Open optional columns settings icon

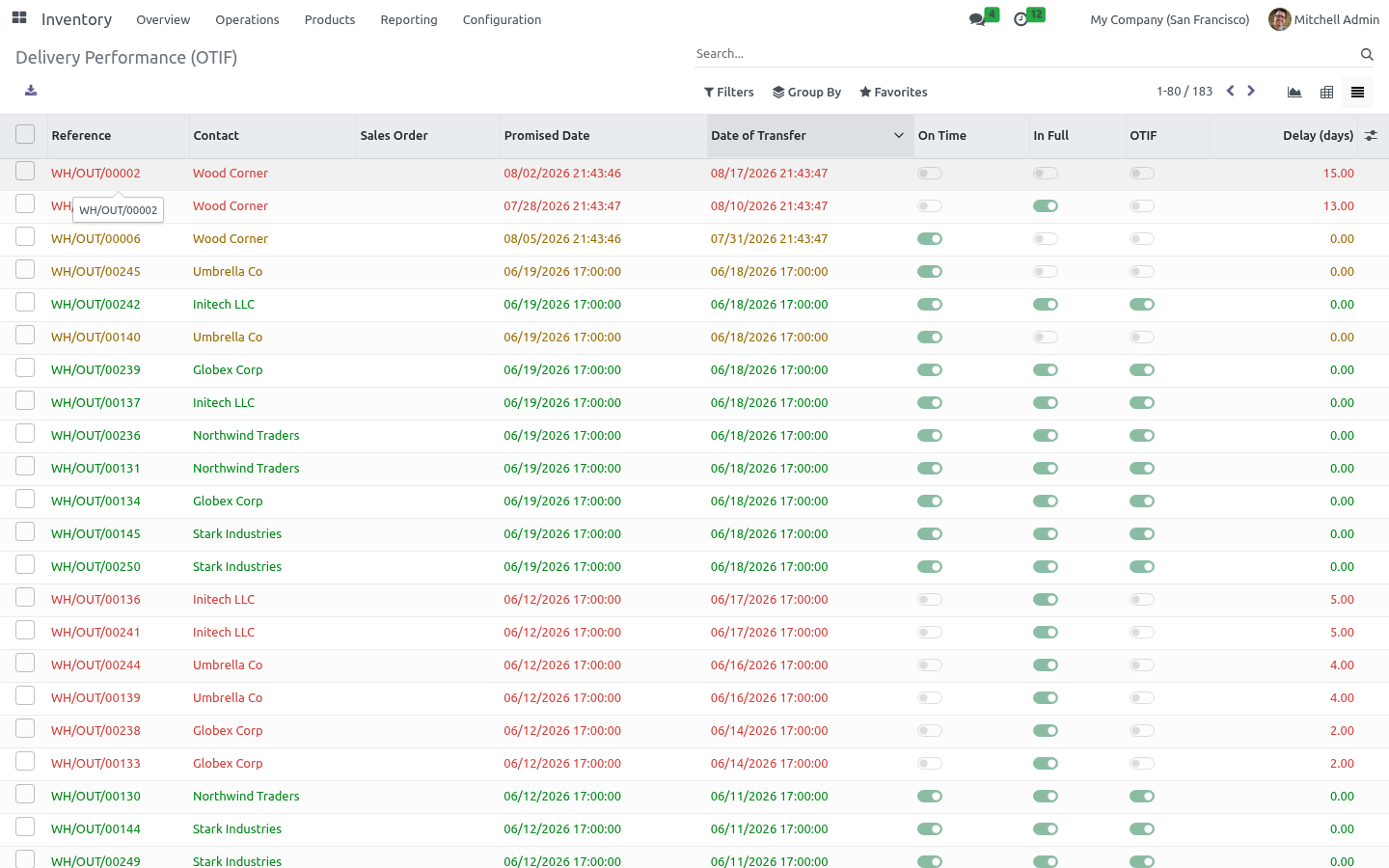coord(1371,136)
